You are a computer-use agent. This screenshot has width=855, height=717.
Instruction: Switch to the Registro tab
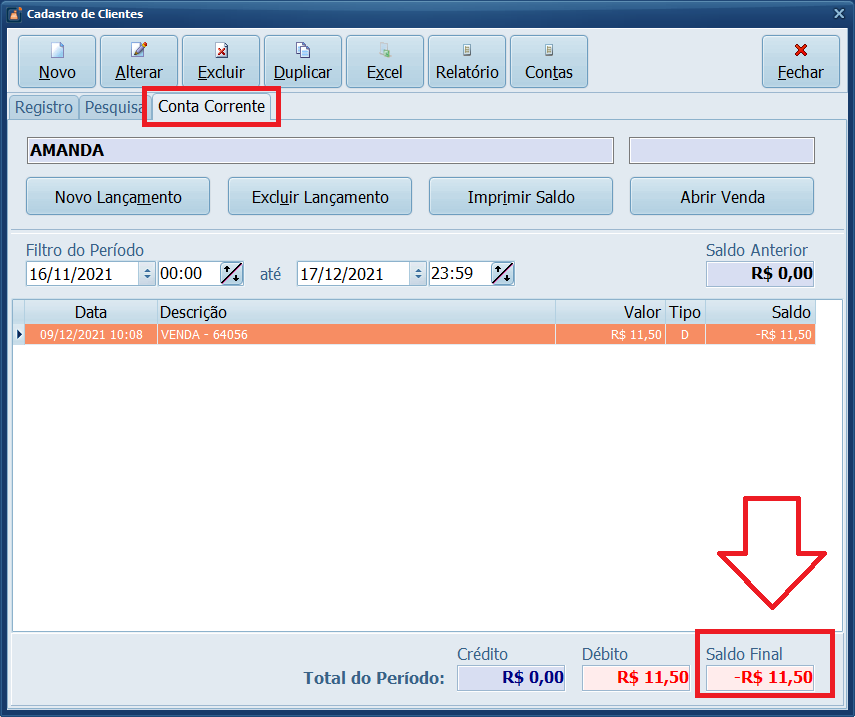pyautogui.click(x=43, y=107)
